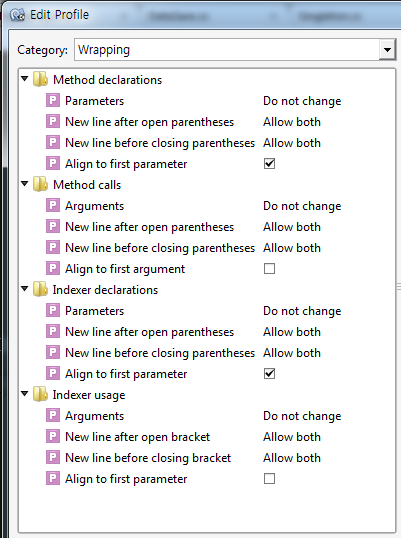Check Align to first parameter under Indexer usage
The width and height of the screenshot is (401, 538).
point(269,479)
